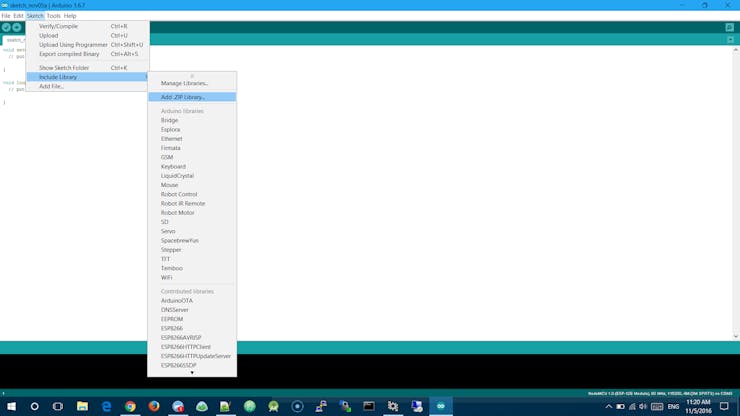Open the File menu
Screen dimensions: 740x416
[6, 16]
